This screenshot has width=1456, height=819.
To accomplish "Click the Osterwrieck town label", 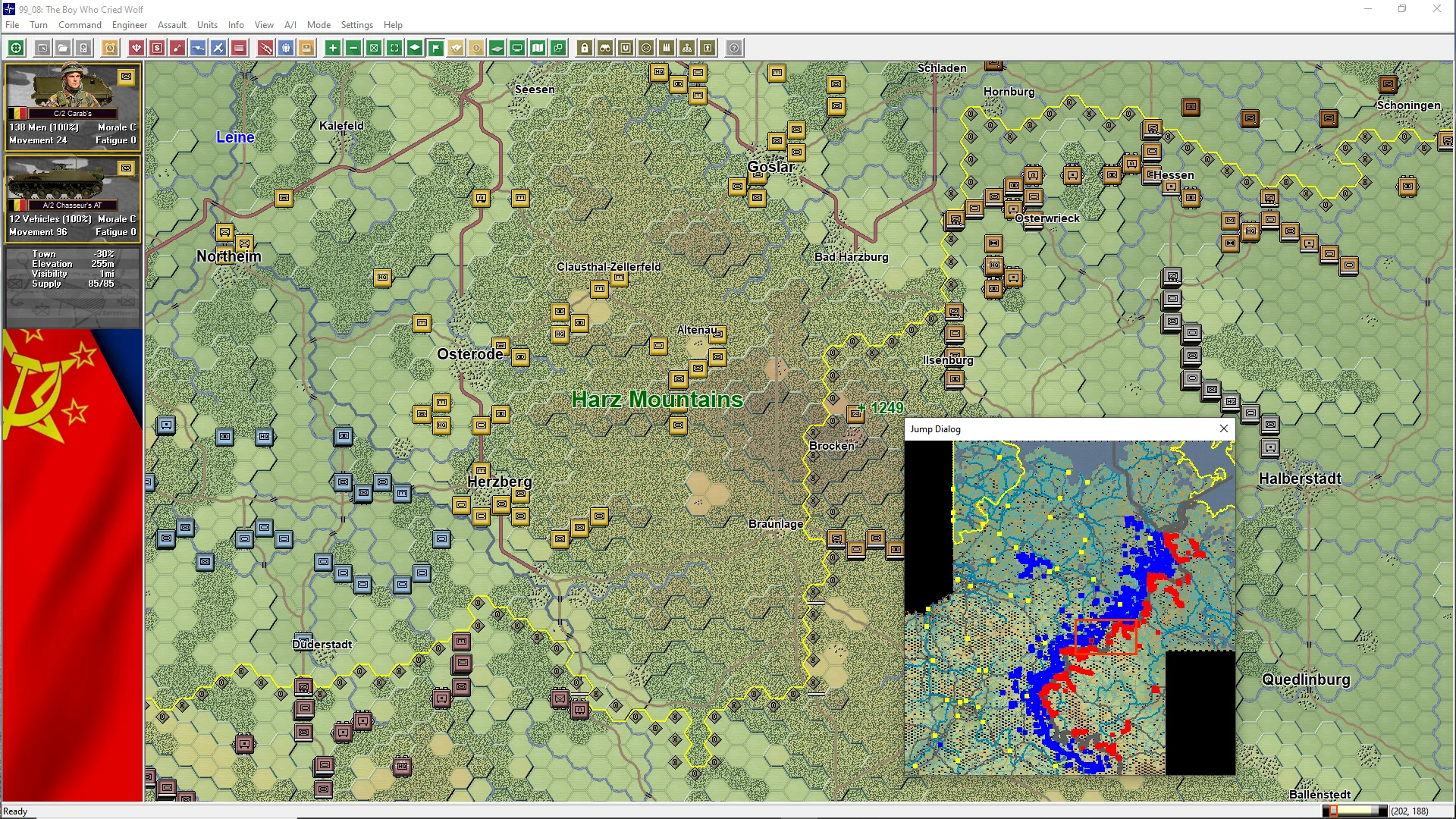I will pos(1047,218).
